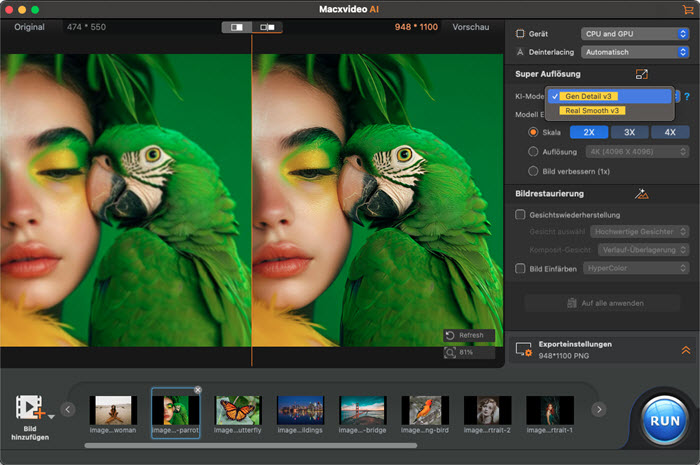
Task: Click the Gerät chip icon
Action: pyautogui.click(x=520, y=33)
